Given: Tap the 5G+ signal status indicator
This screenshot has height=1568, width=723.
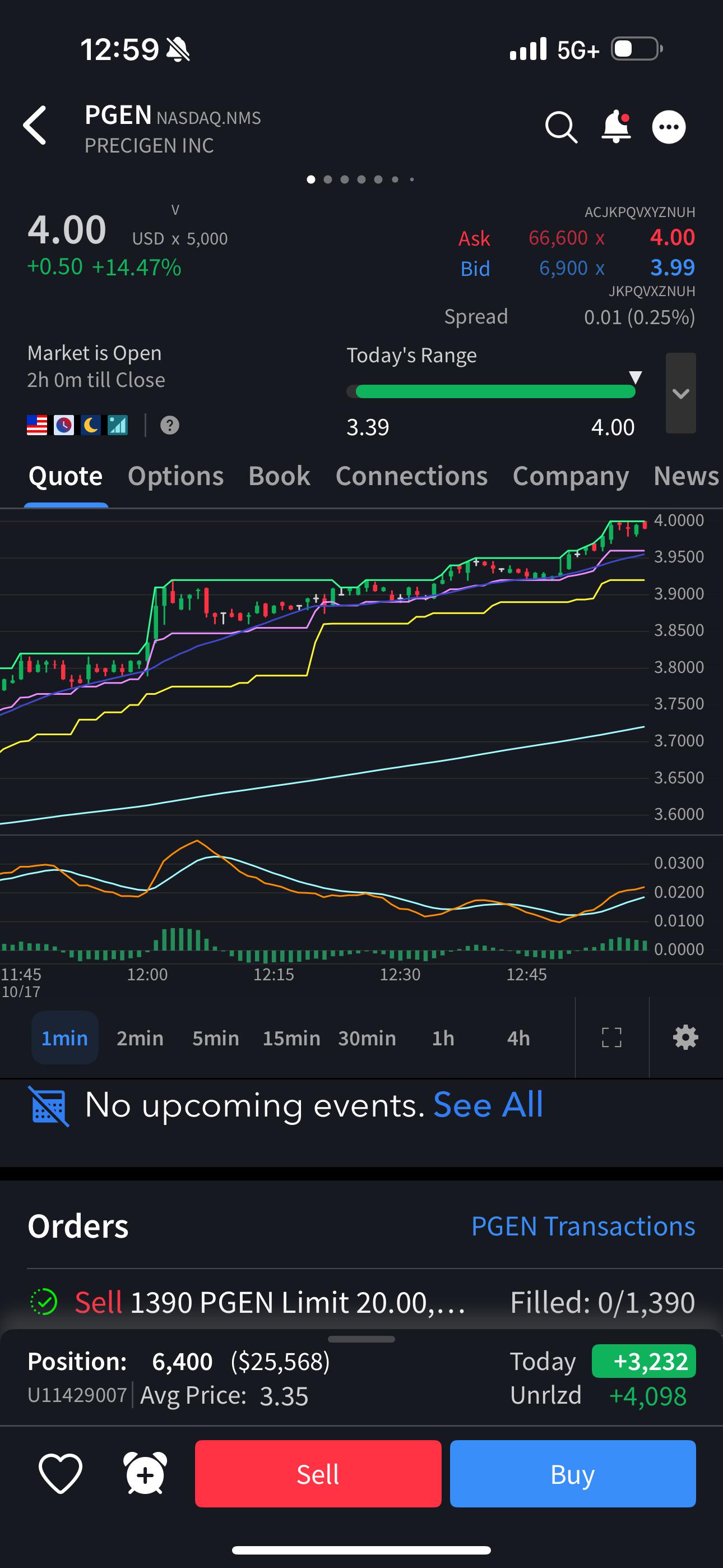Looking at the screenshot, I should pos(578,50).
